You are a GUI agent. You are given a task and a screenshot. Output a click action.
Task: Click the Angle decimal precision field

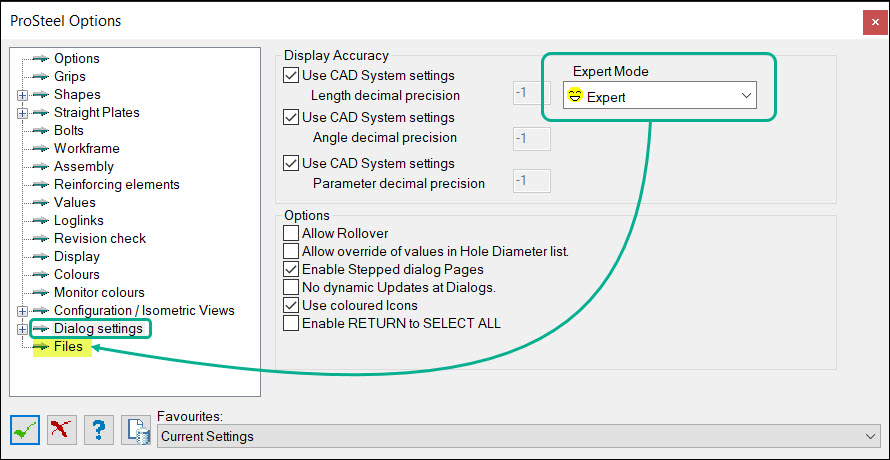[532, 139]
